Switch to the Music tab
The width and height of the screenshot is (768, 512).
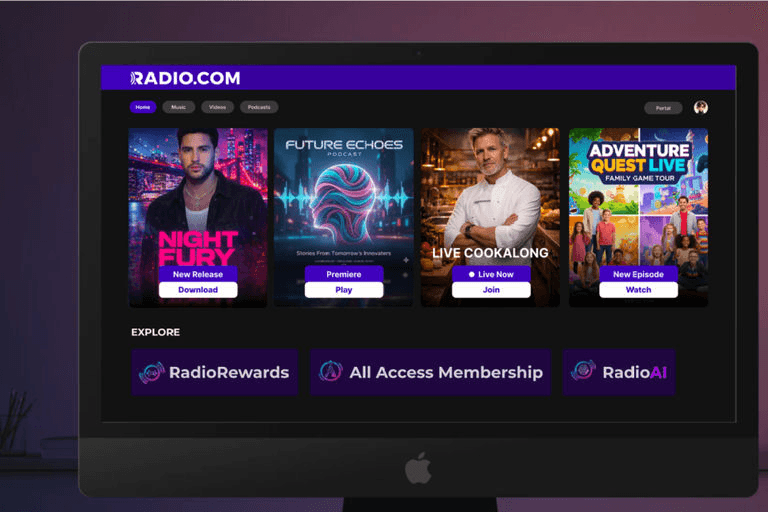178,107
